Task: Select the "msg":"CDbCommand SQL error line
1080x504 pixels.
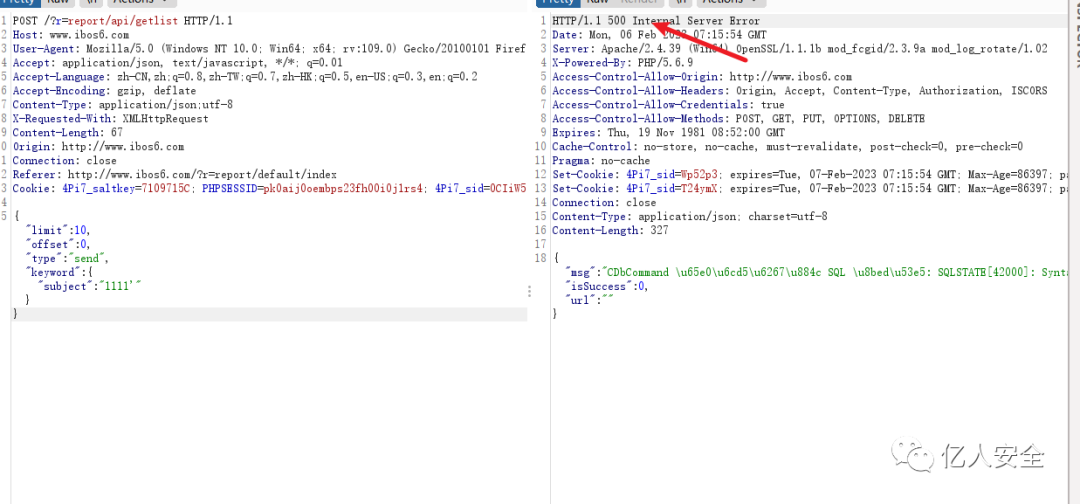Action: coord(816,272)
